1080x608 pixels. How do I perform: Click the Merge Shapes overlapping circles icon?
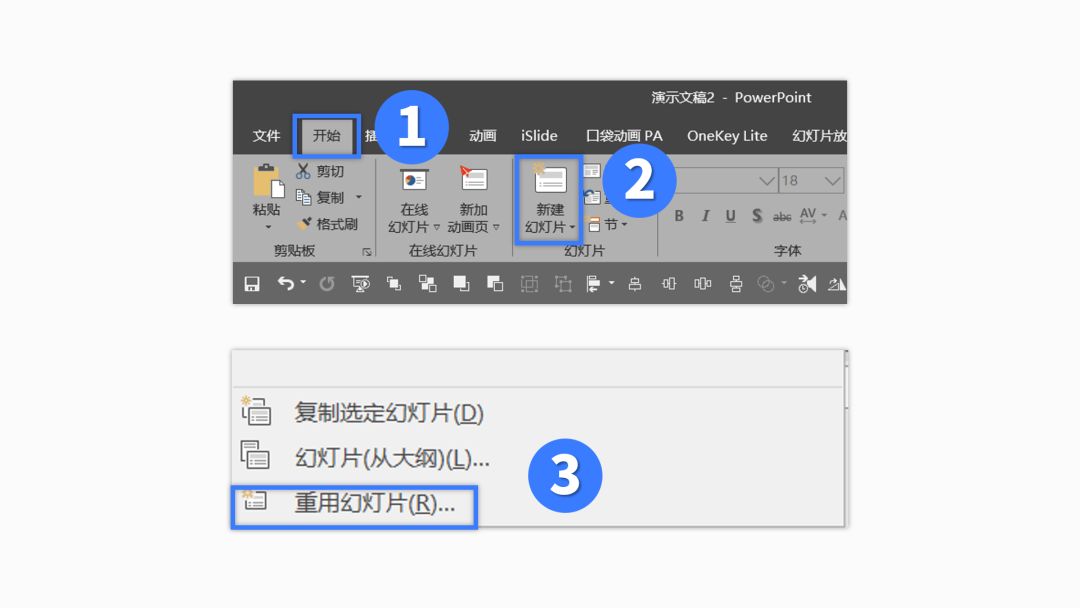765,284
